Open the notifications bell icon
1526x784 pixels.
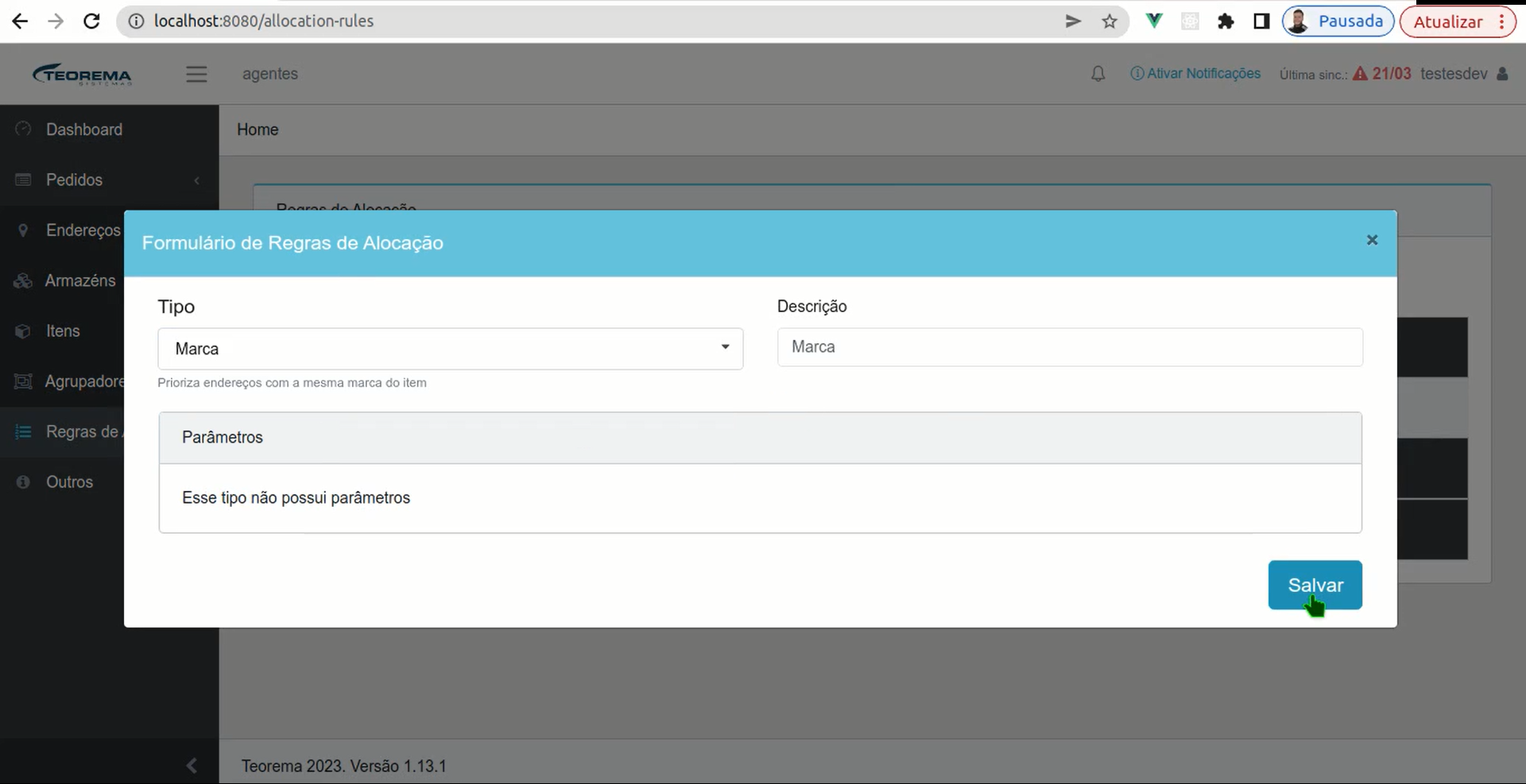tap(1098, 74)
